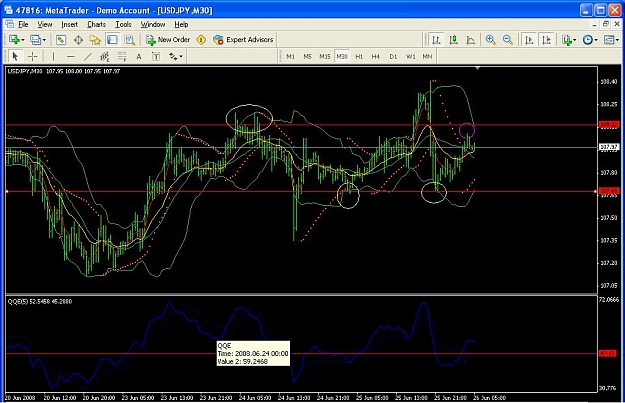Toggle chart auto scroll

pos(529,40)
